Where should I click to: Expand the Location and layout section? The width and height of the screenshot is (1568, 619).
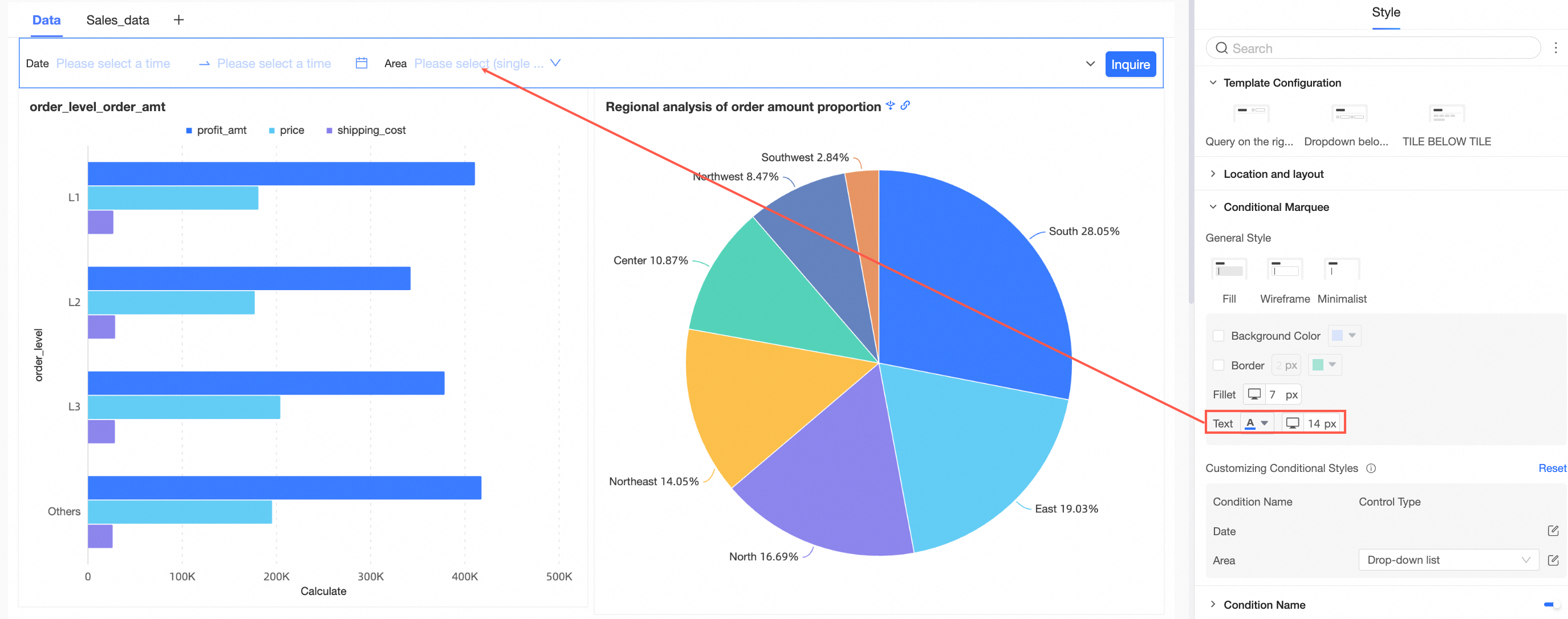(x=1273, y=174)
